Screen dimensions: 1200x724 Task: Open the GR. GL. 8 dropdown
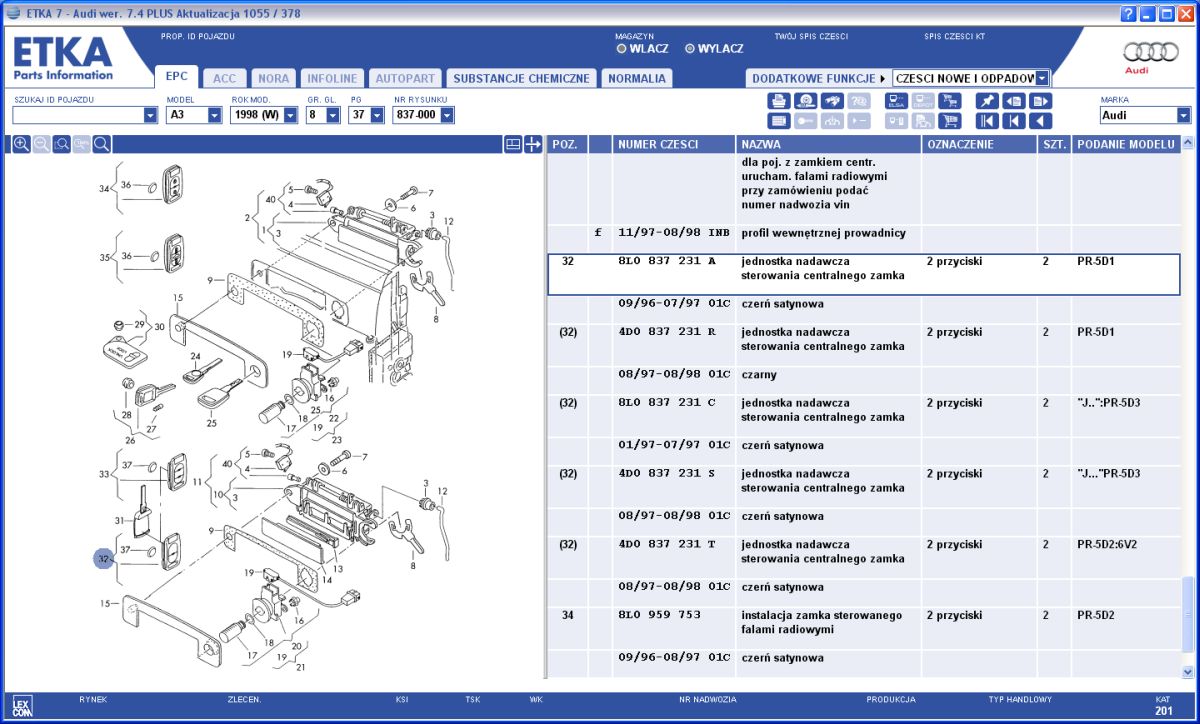334,115
